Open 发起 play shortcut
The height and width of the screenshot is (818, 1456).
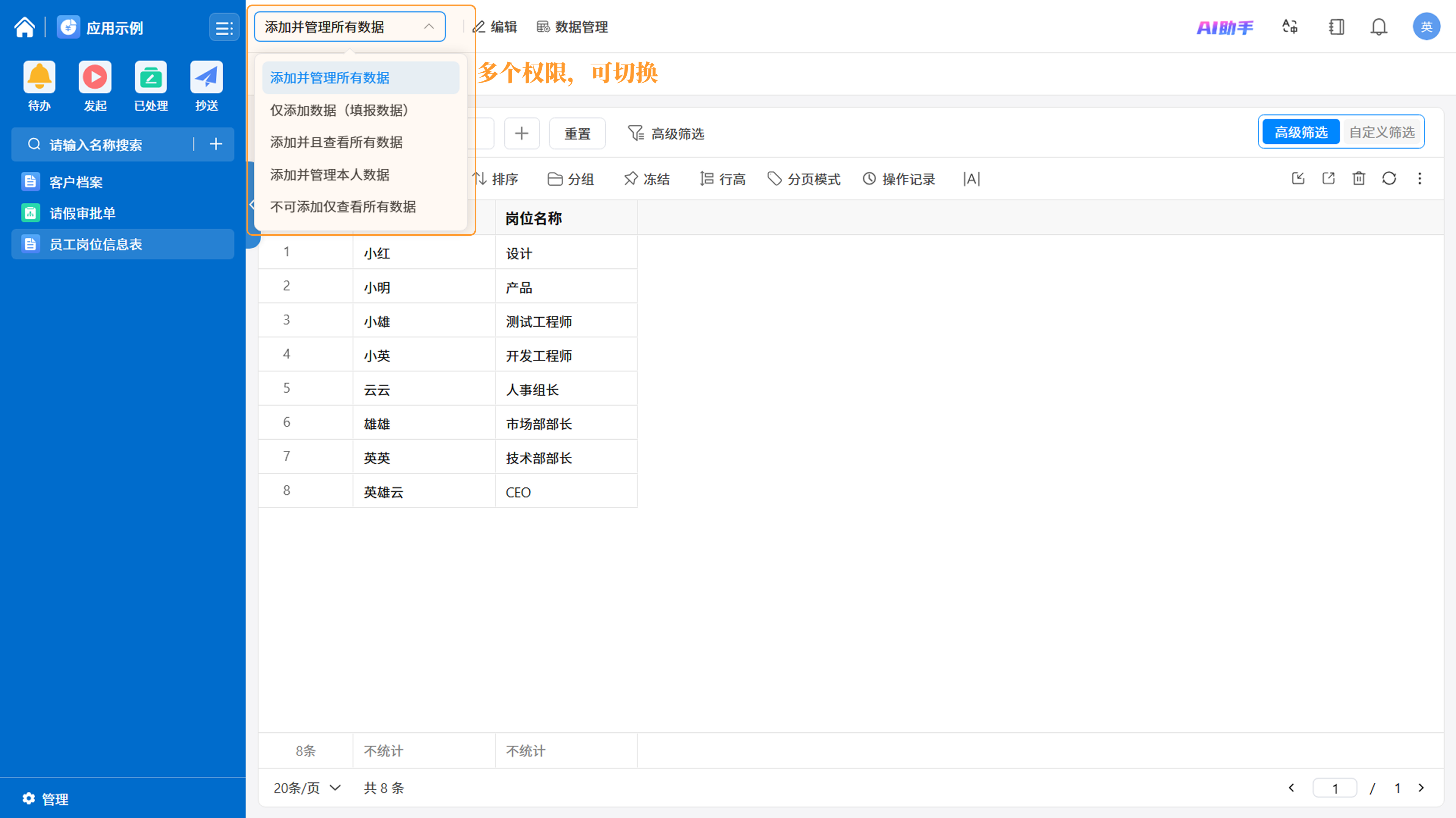95,86
